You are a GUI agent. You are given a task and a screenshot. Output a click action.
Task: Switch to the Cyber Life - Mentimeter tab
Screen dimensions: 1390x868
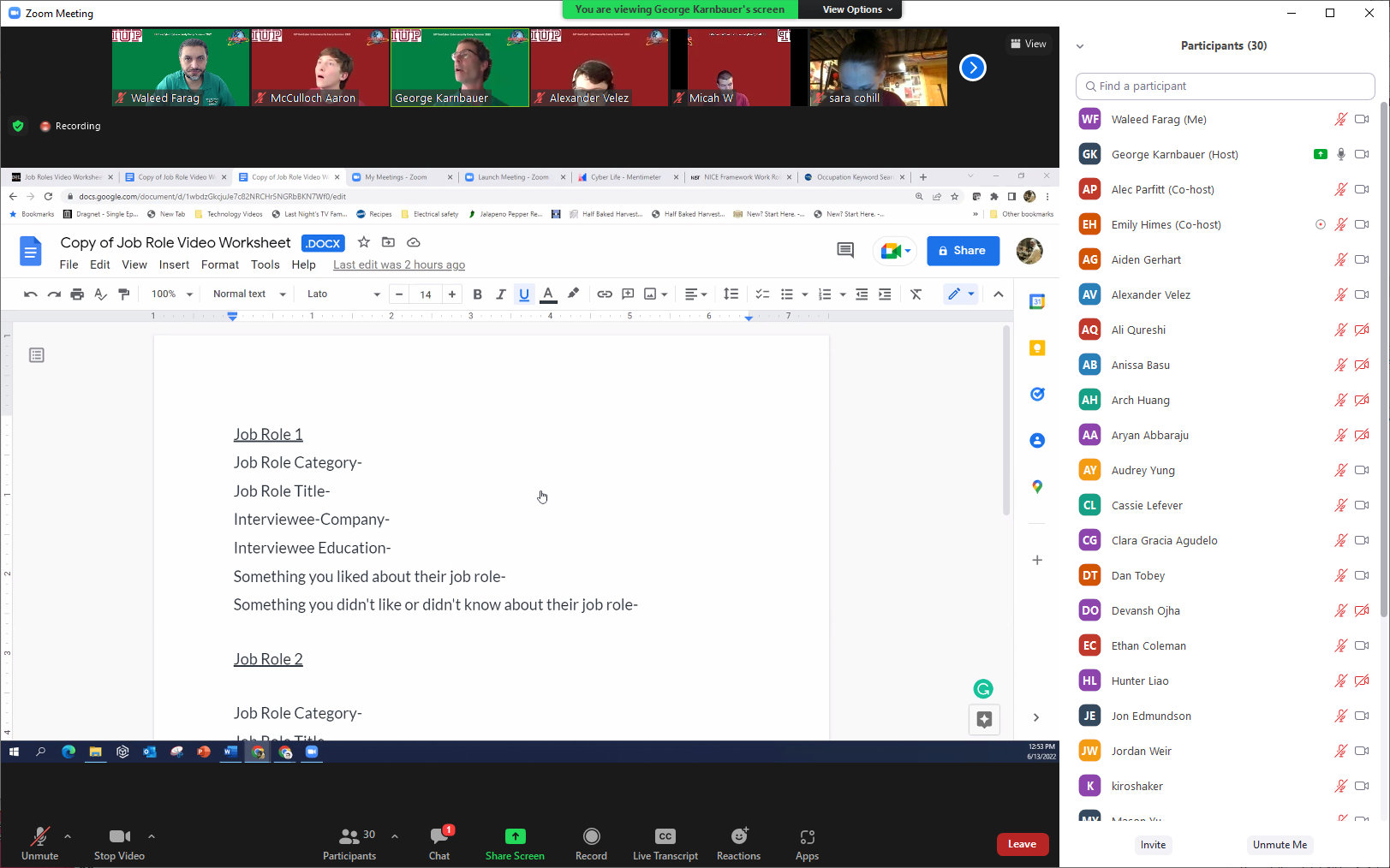626,177
